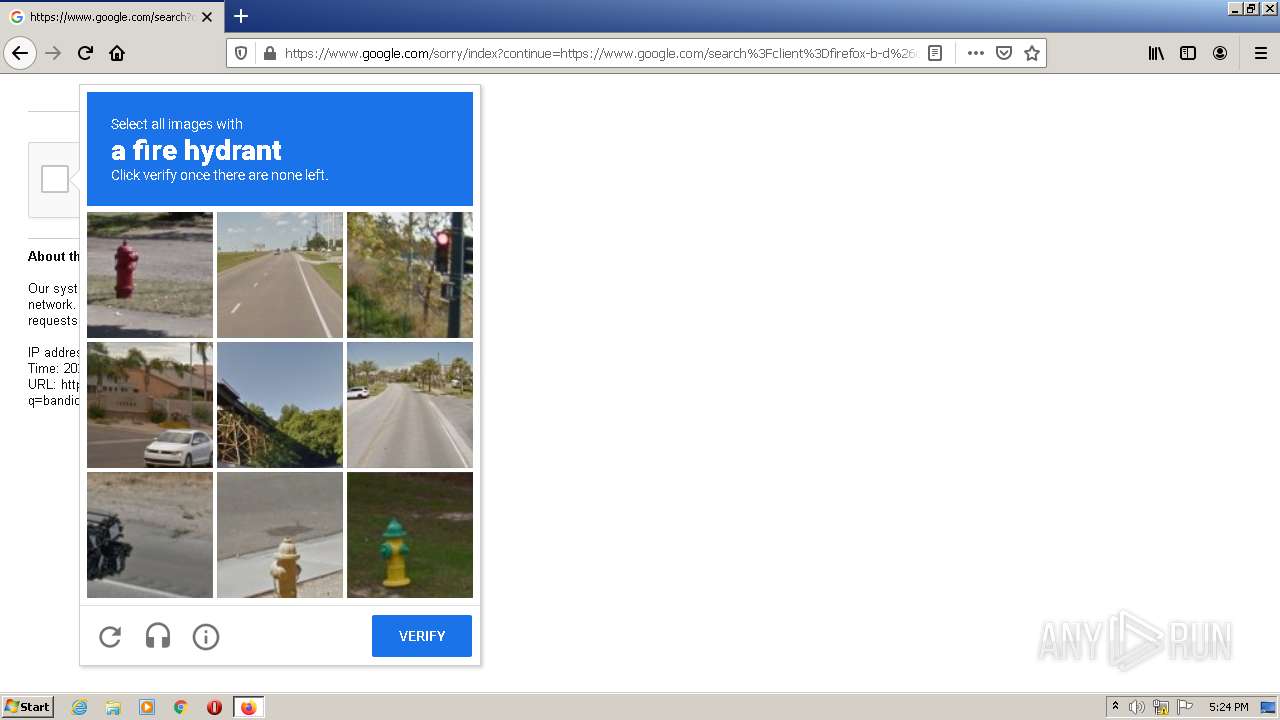The width and height of the screenshot is (1280, 720).
Task: Select the traffic light image tile
Action: pyautogui.click(x=410, y=275)
